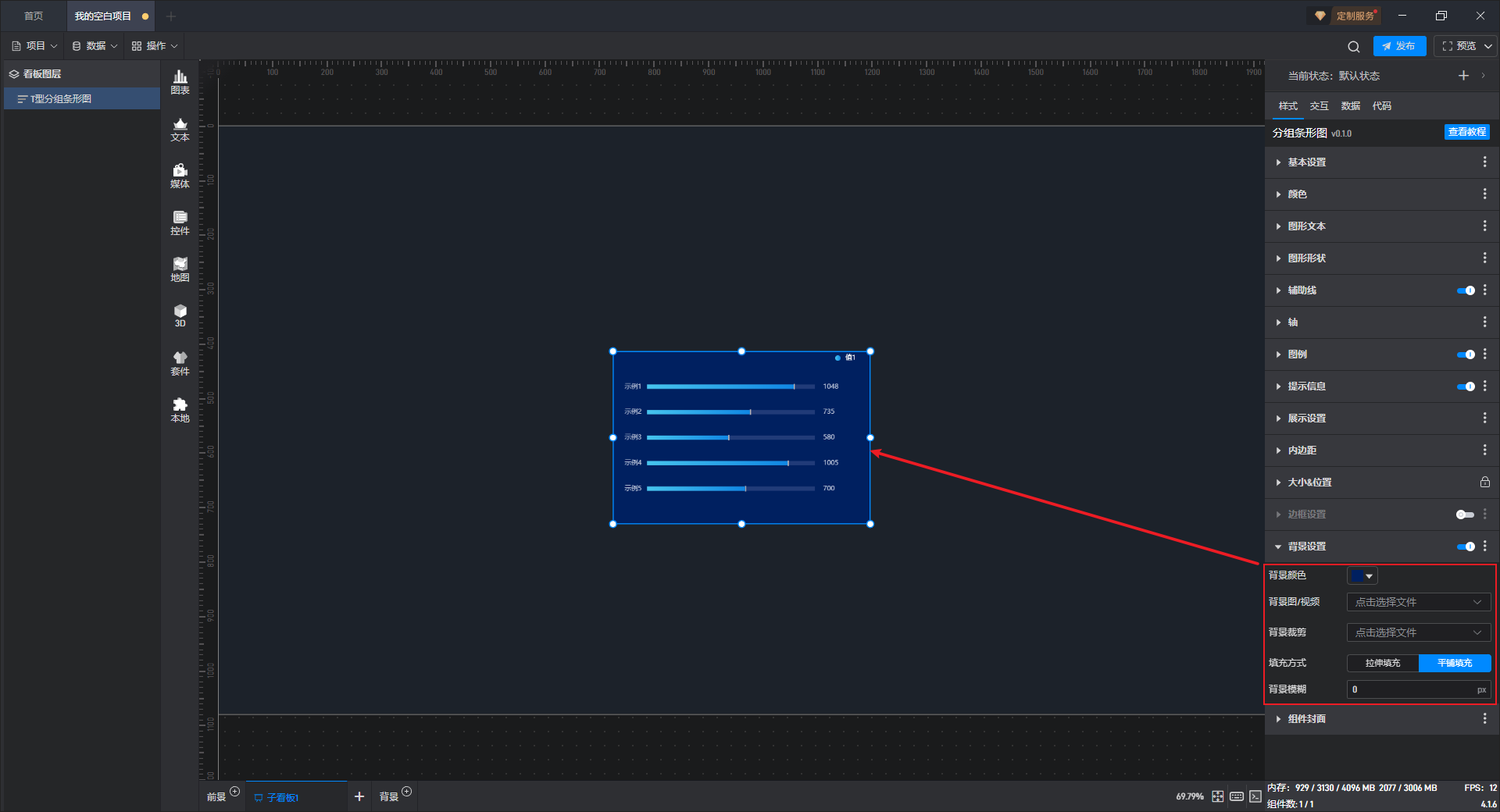The width and height of the screenshot is (1500, 812).
Task: Open the three-dot menu for 背景设置
Action: pyautogui.click(x=1484, y=547)
